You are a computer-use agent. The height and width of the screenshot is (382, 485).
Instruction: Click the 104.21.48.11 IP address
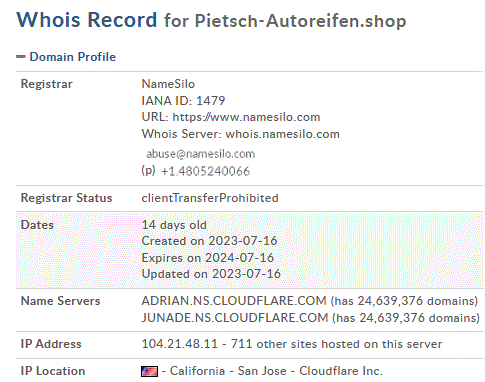[x=180, y=344]
